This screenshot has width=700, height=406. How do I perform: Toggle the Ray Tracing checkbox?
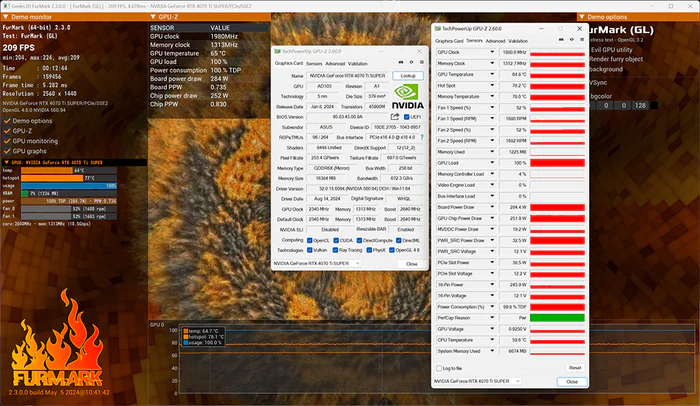coord(335,250)
